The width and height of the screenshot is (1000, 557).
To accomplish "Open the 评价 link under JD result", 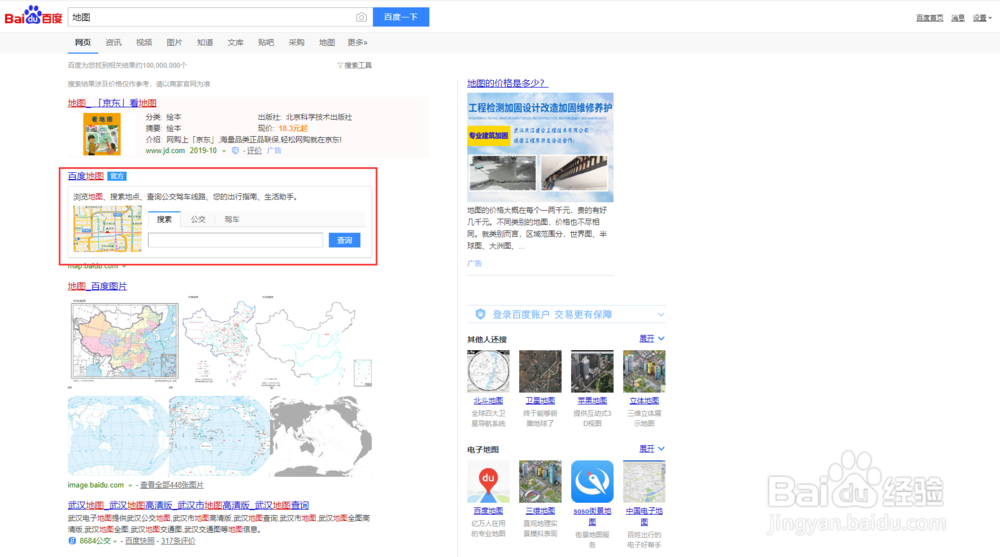I will [x=254, y=151].
